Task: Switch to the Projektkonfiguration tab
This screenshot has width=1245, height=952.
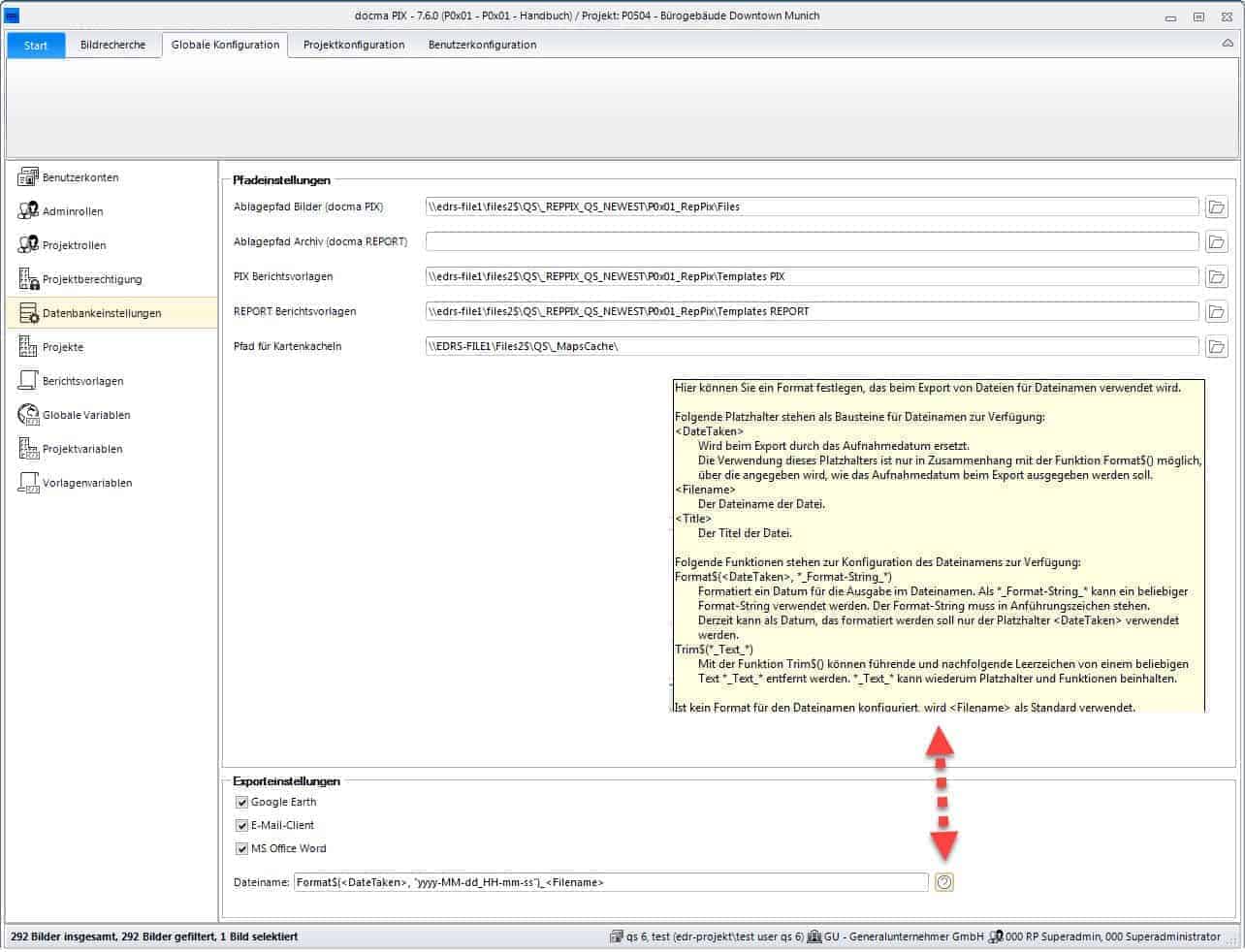Action: coord(354,45)
